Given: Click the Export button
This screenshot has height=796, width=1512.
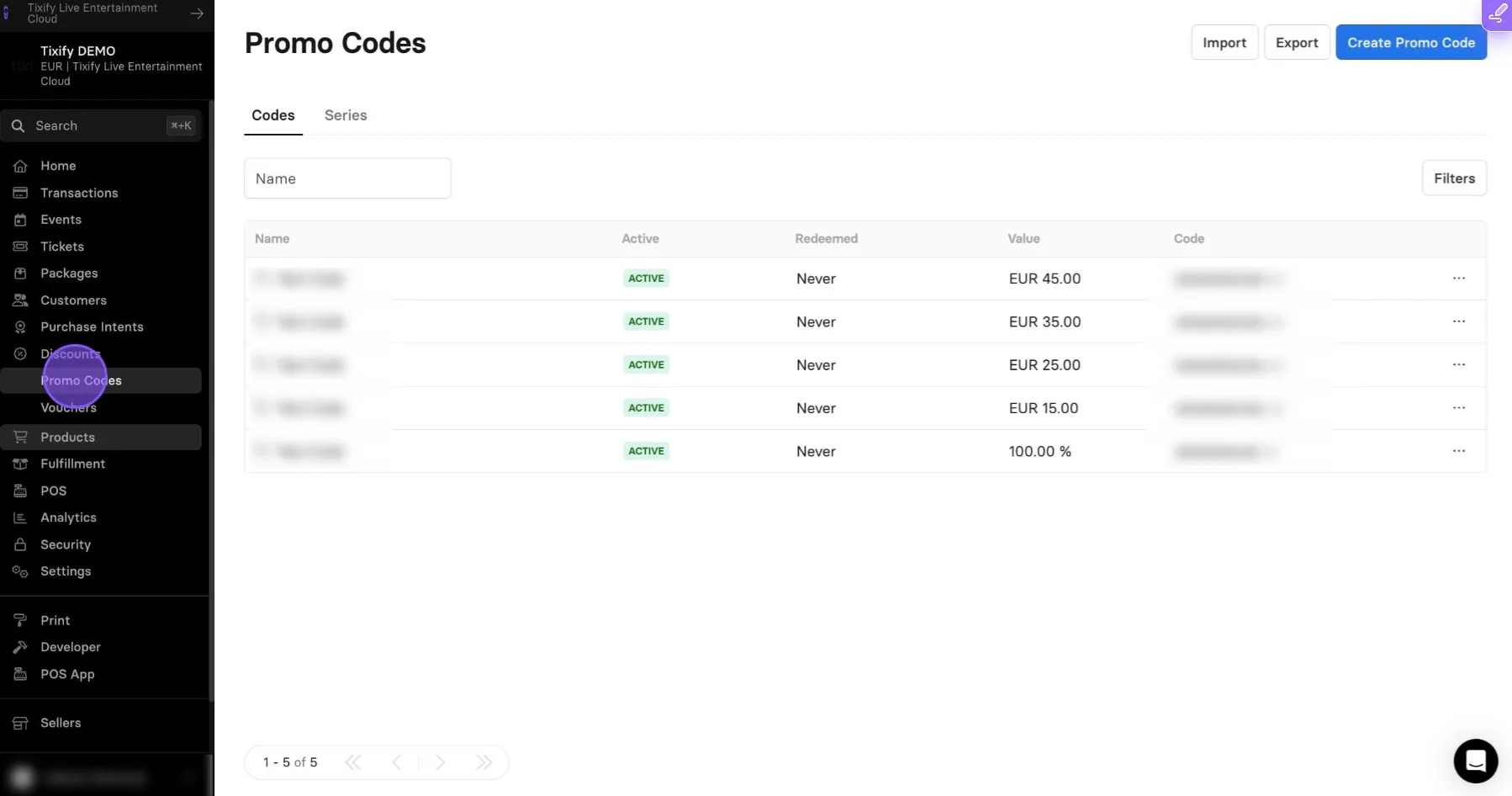Looking at the screenshot, I should [1297, 42].
